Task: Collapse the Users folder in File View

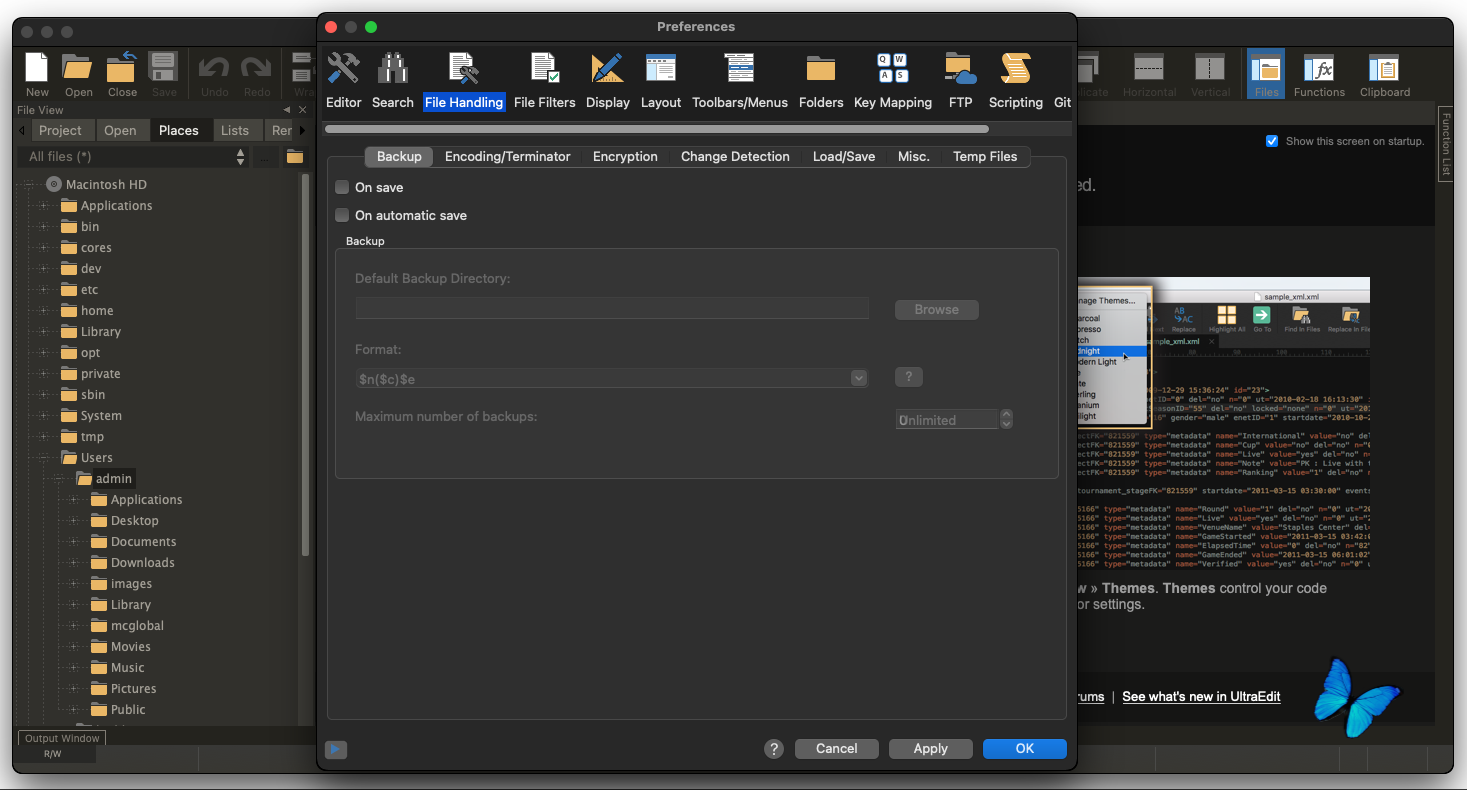Action: coord(44,458)
